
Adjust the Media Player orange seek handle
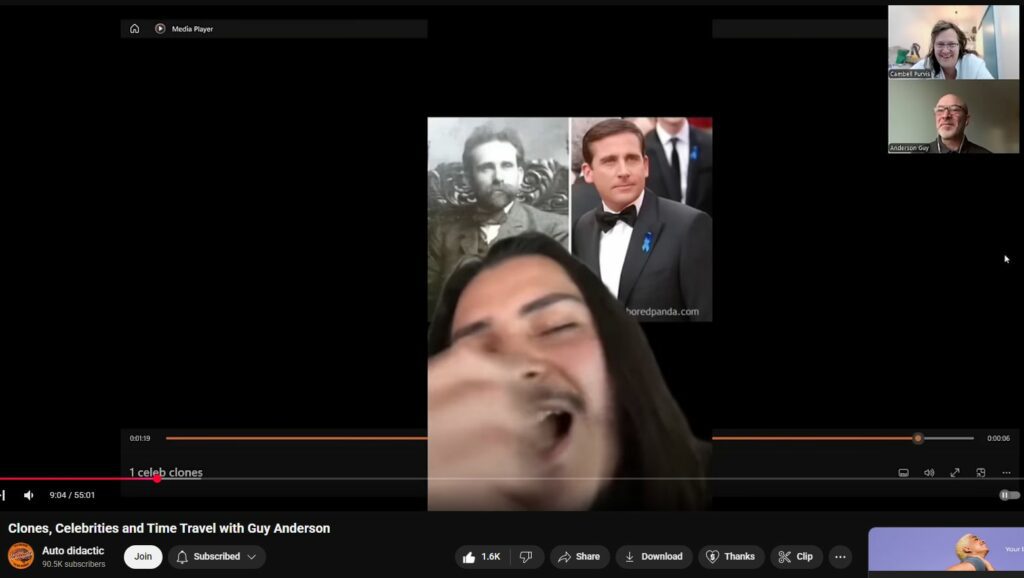(918, 438)
